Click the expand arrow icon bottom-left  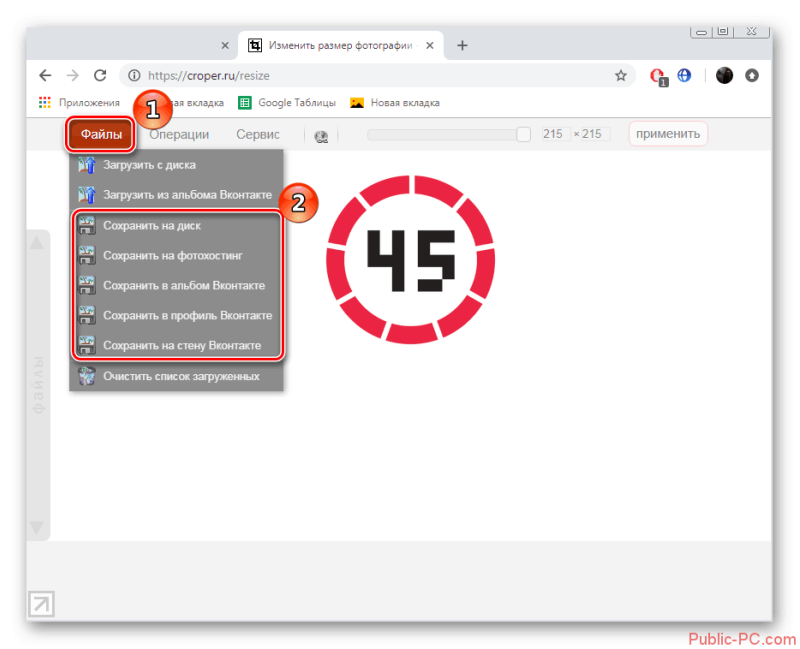point(41,604)
